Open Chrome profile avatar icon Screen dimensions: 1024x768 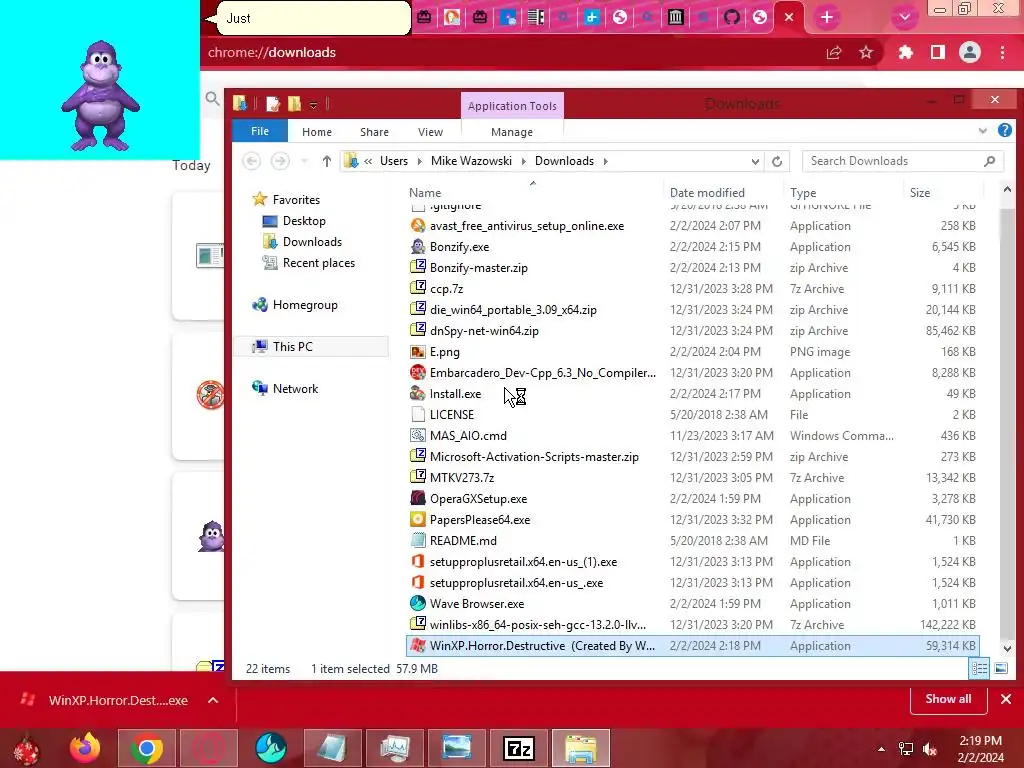tap(970, 53)
